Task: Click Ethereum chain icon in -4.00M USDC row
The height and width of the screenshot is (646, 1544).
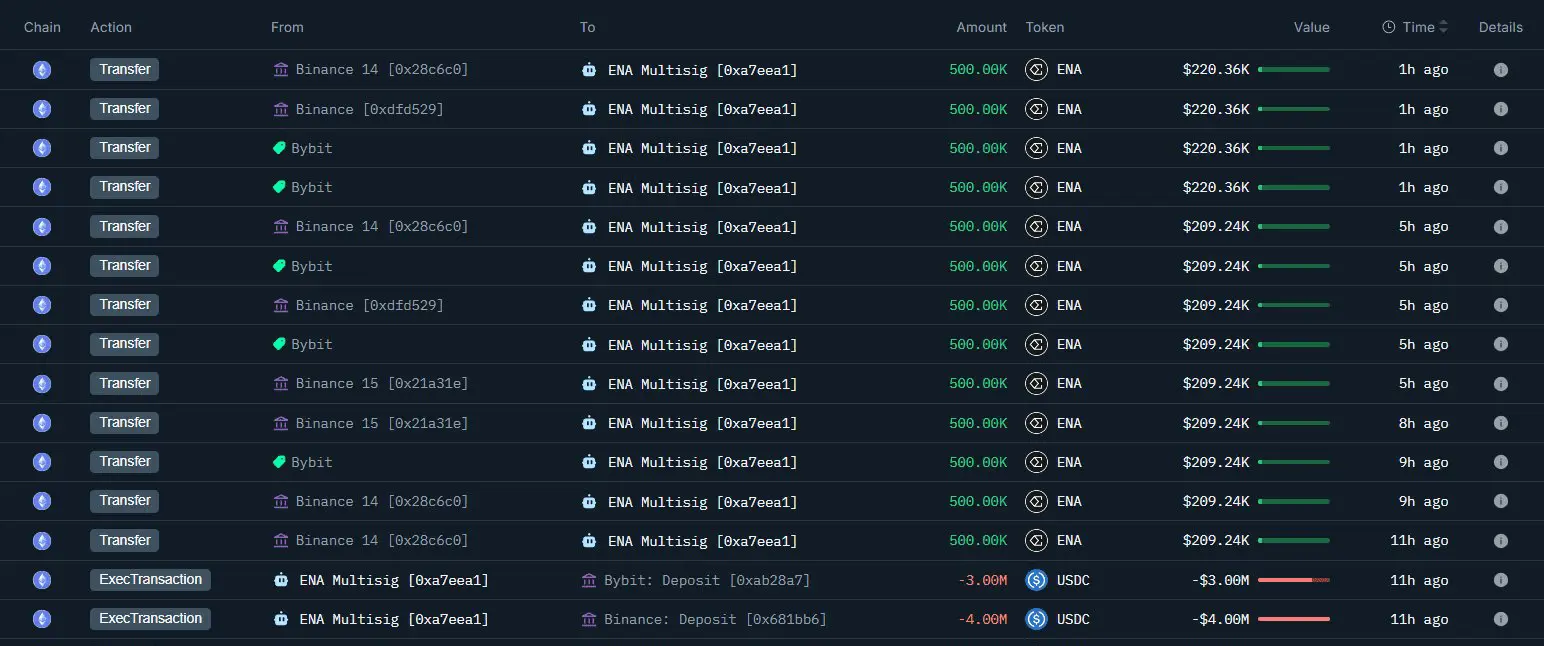Action: tap(42, 619)
